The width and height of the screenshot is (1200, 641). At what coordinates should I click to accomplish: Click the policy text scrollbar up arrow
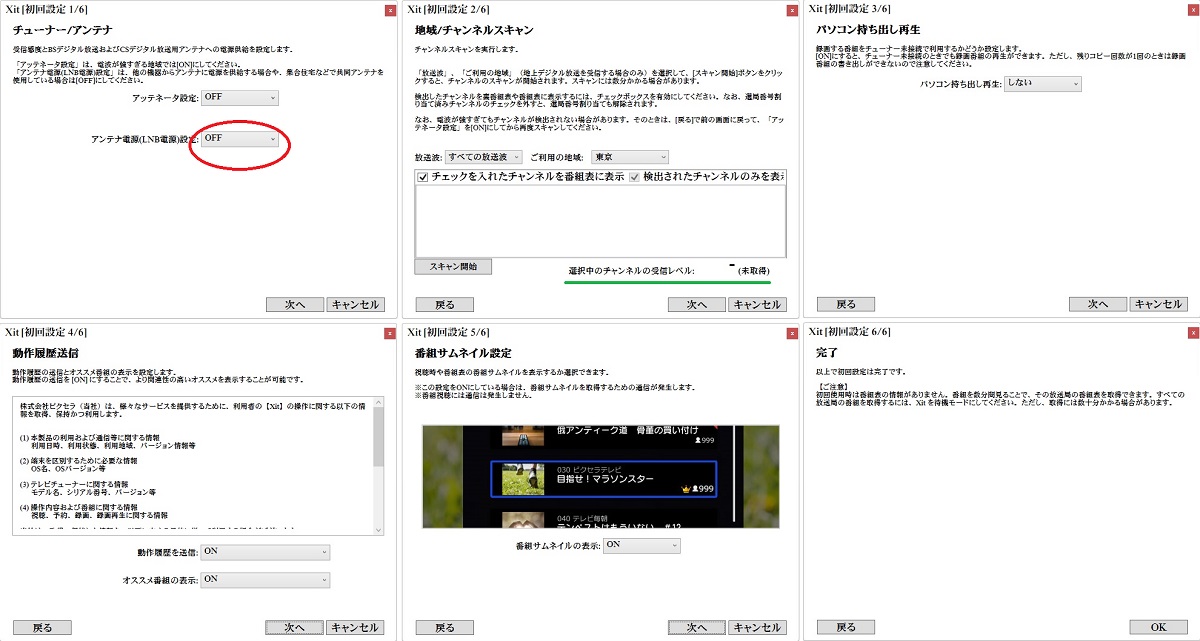click(378, 403)
